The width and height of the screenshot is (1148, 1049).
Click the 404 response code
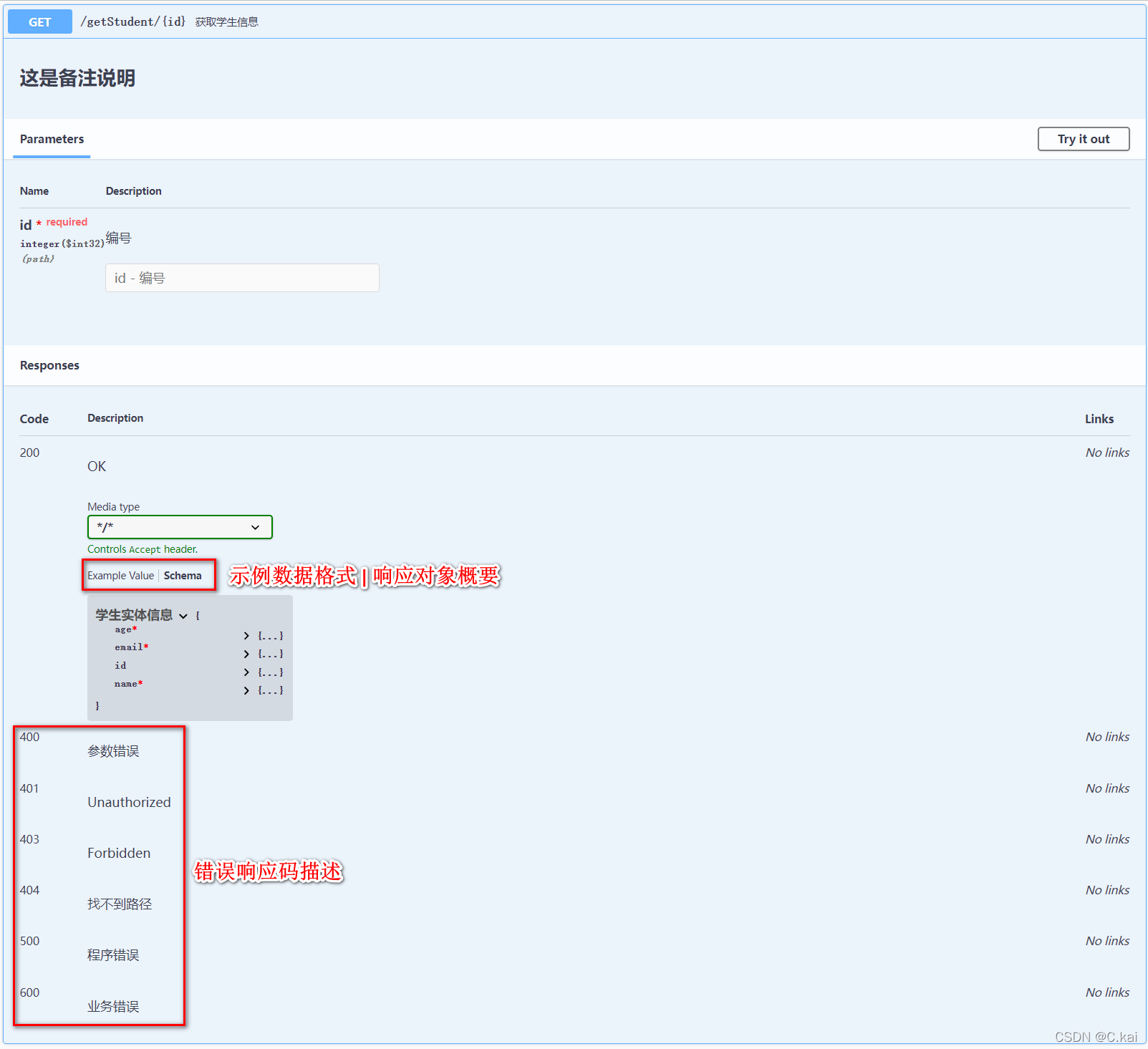pyautogui.click(x=29, y=890)
